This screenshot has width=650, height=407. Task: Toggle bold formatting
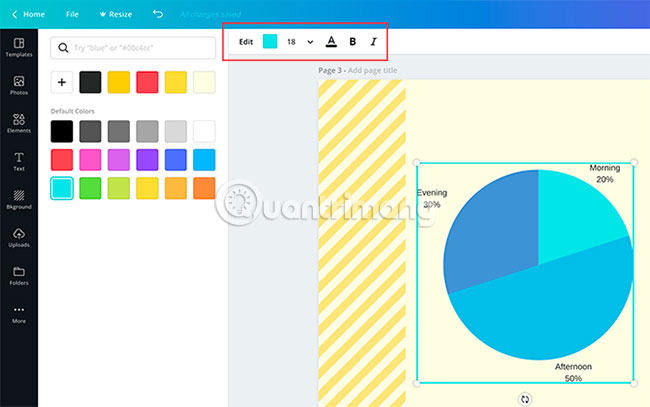pos(352,41)
